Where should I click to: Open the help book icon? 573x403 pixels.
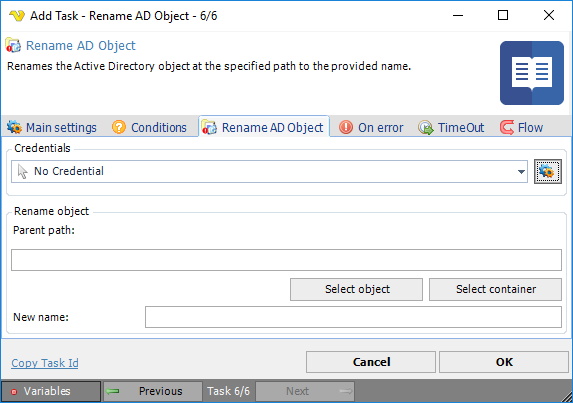[532, 73]
